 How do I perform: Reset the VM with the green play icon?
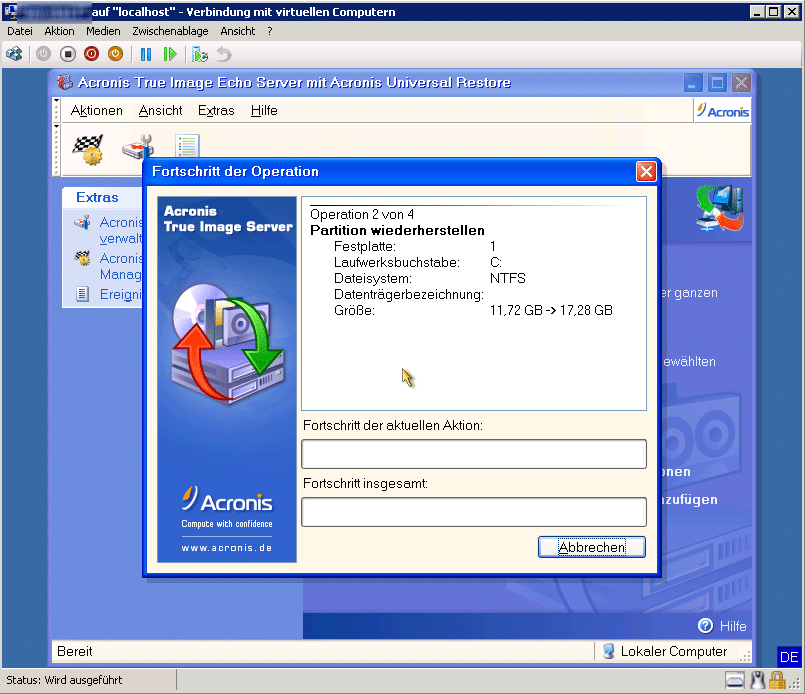170,54
